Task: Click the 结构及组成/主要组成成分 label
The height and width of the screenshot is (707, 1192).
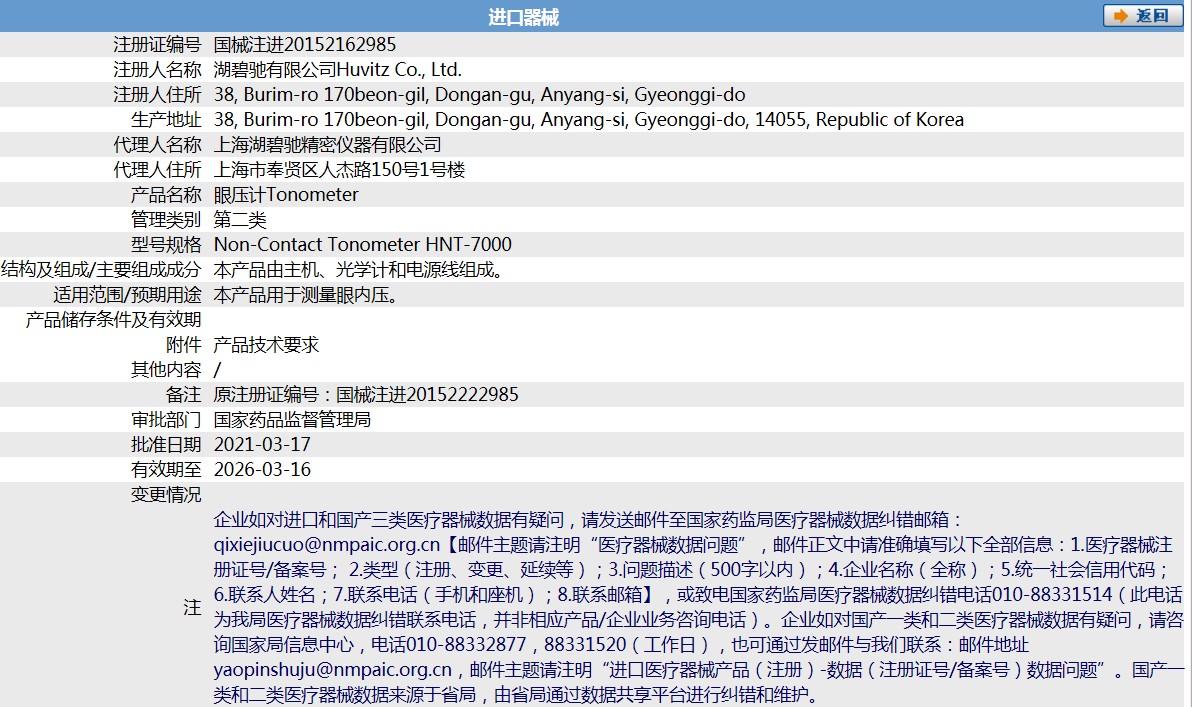Action: tap(101, 270)
